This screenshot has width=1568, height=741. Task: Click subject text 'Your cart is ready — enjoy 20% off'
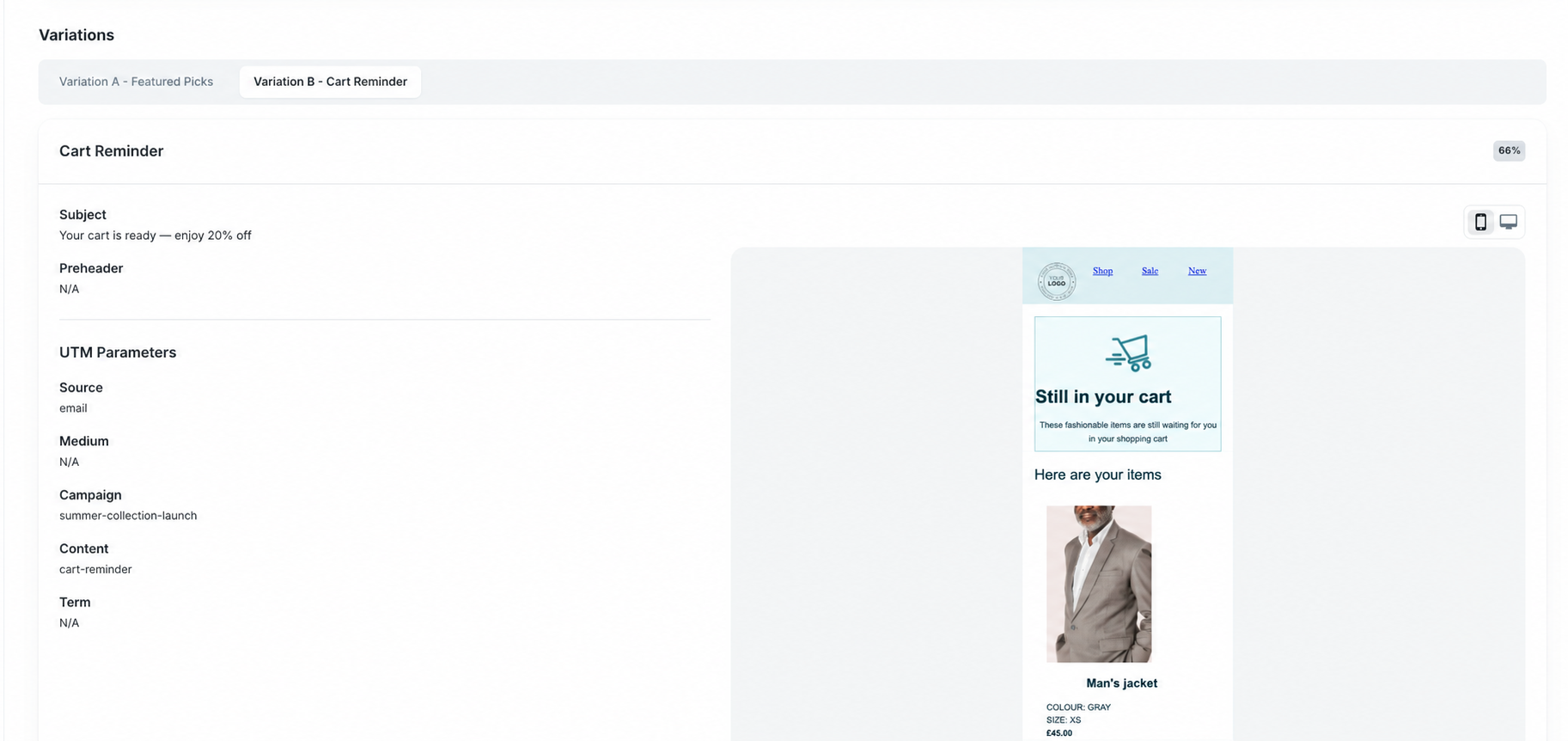[x=156, y=236]
